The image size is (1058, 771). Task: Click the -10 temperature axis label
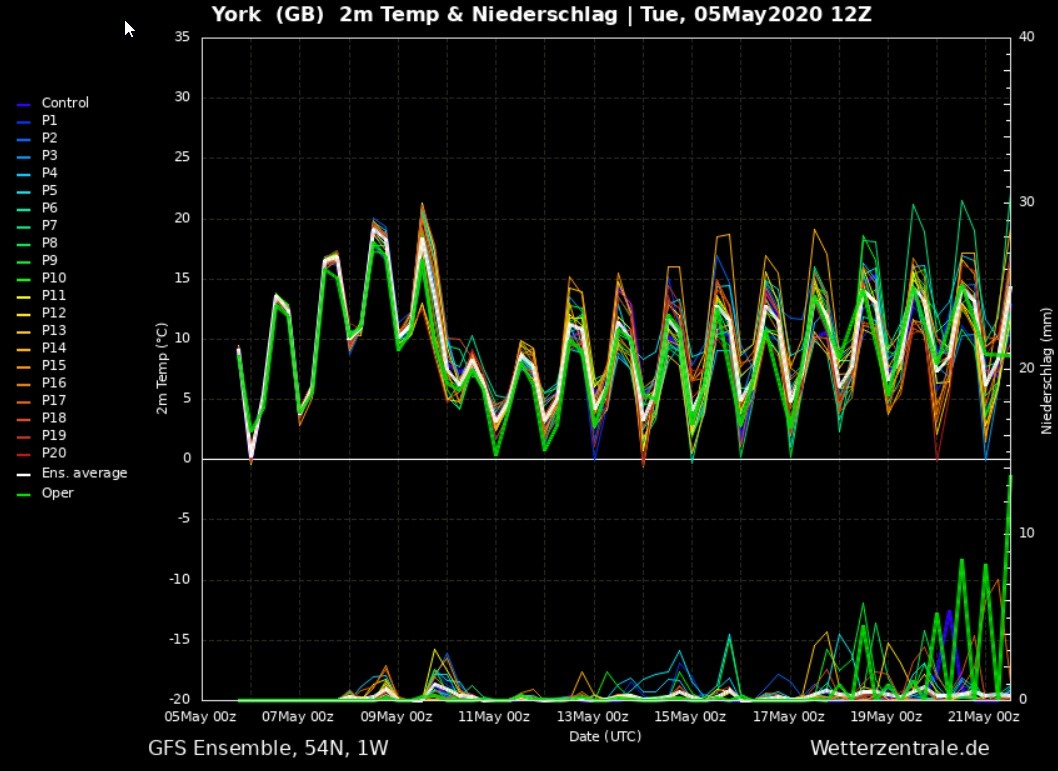point(180,579)
